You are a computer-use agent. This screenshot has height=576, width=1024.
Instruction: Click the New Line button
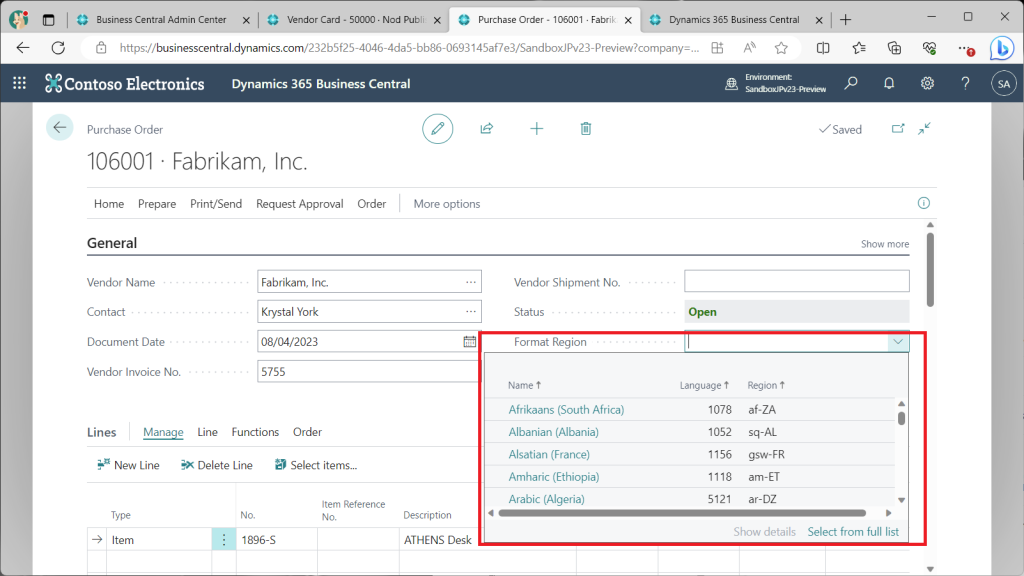tap(129, 465)
